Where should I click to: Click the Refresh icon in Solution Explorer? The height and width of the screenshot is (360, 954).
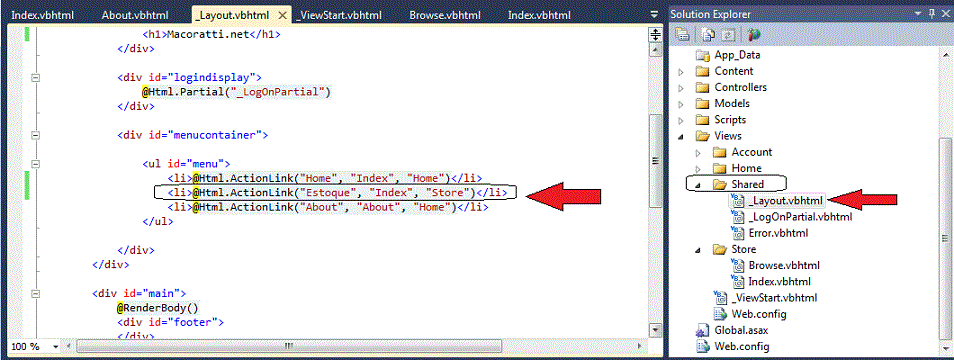[x=728, y=34]
